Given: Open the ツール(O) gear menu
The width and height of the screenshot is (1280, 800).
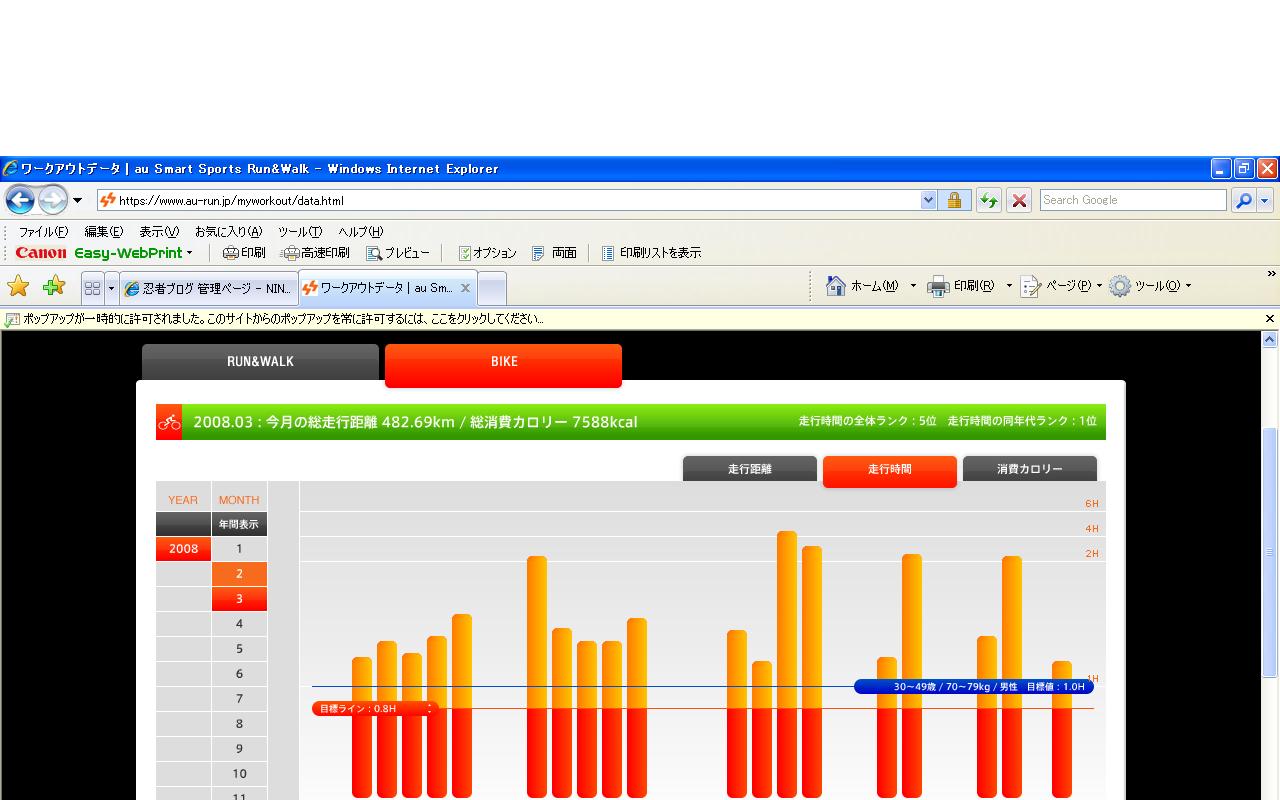Looking at the screenshot, I should coord(1150,286).
